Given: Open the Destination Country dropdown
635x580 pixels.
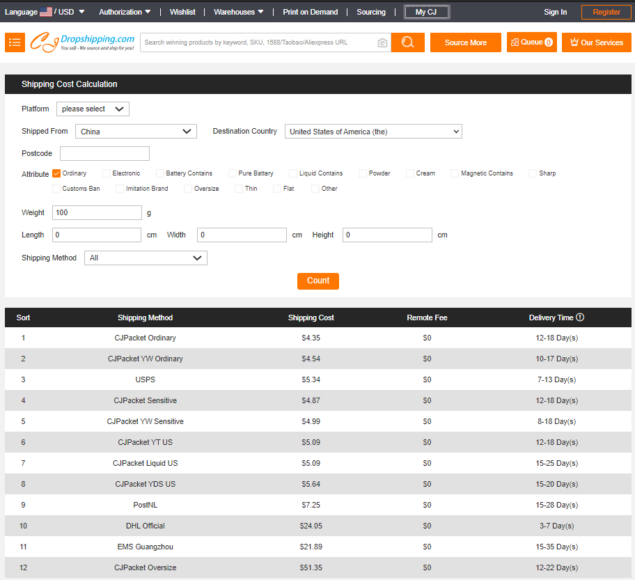Looking at the screenshot, I should (x=373, y=131).
